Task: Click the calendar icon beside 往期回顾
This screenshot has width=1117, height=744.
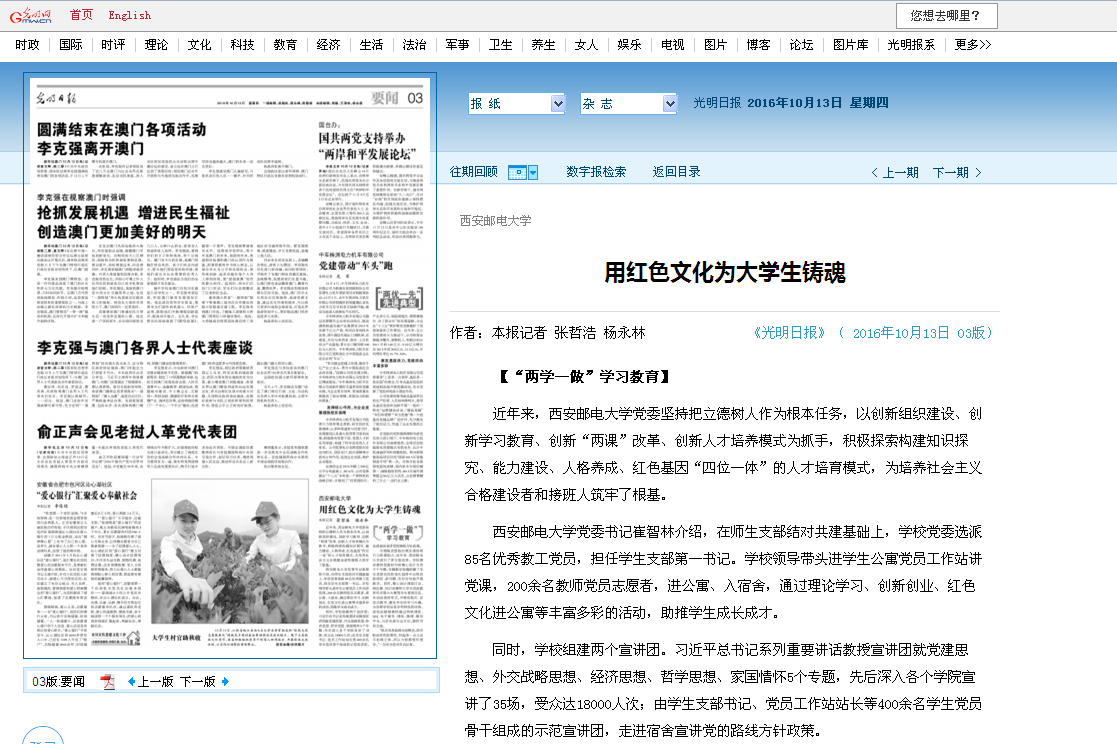Action: (x=516, y=172)
